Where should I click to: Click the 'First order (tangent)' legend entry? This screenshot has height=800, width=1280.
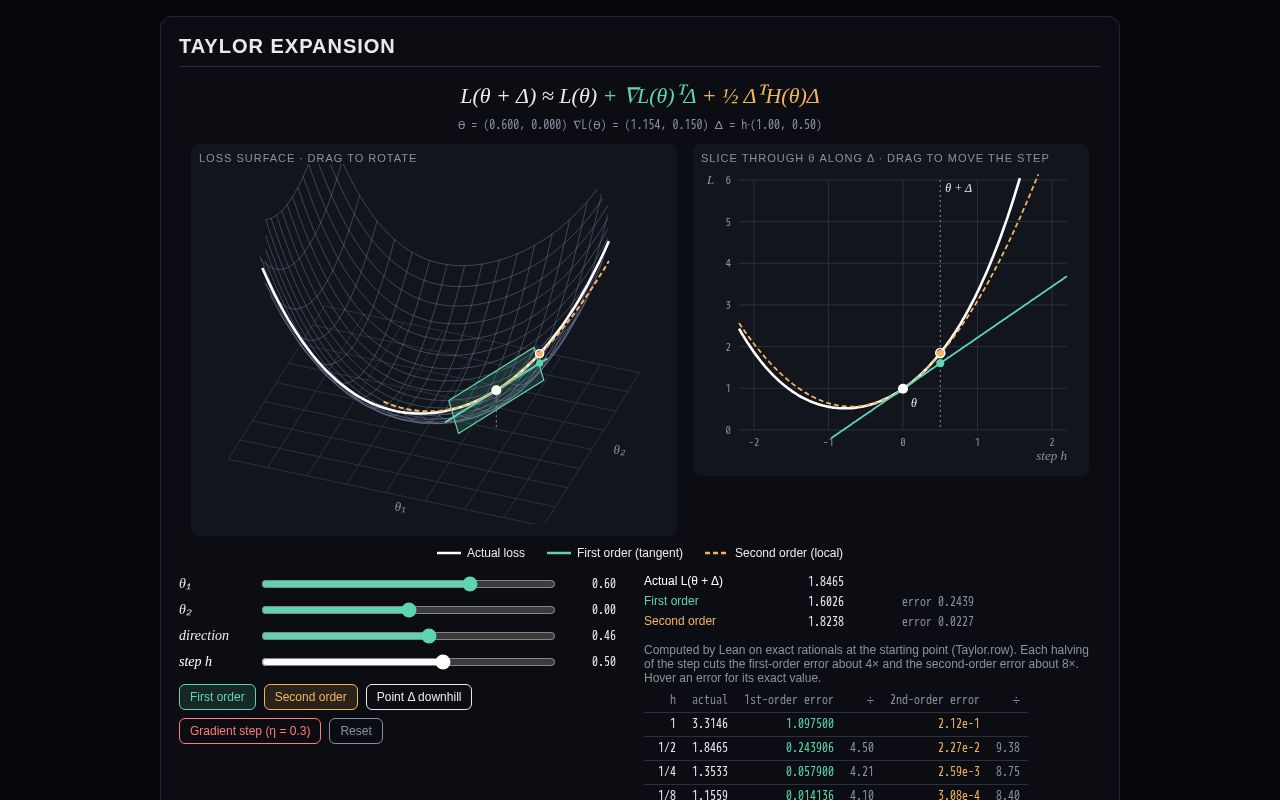(x=615, y=553)
